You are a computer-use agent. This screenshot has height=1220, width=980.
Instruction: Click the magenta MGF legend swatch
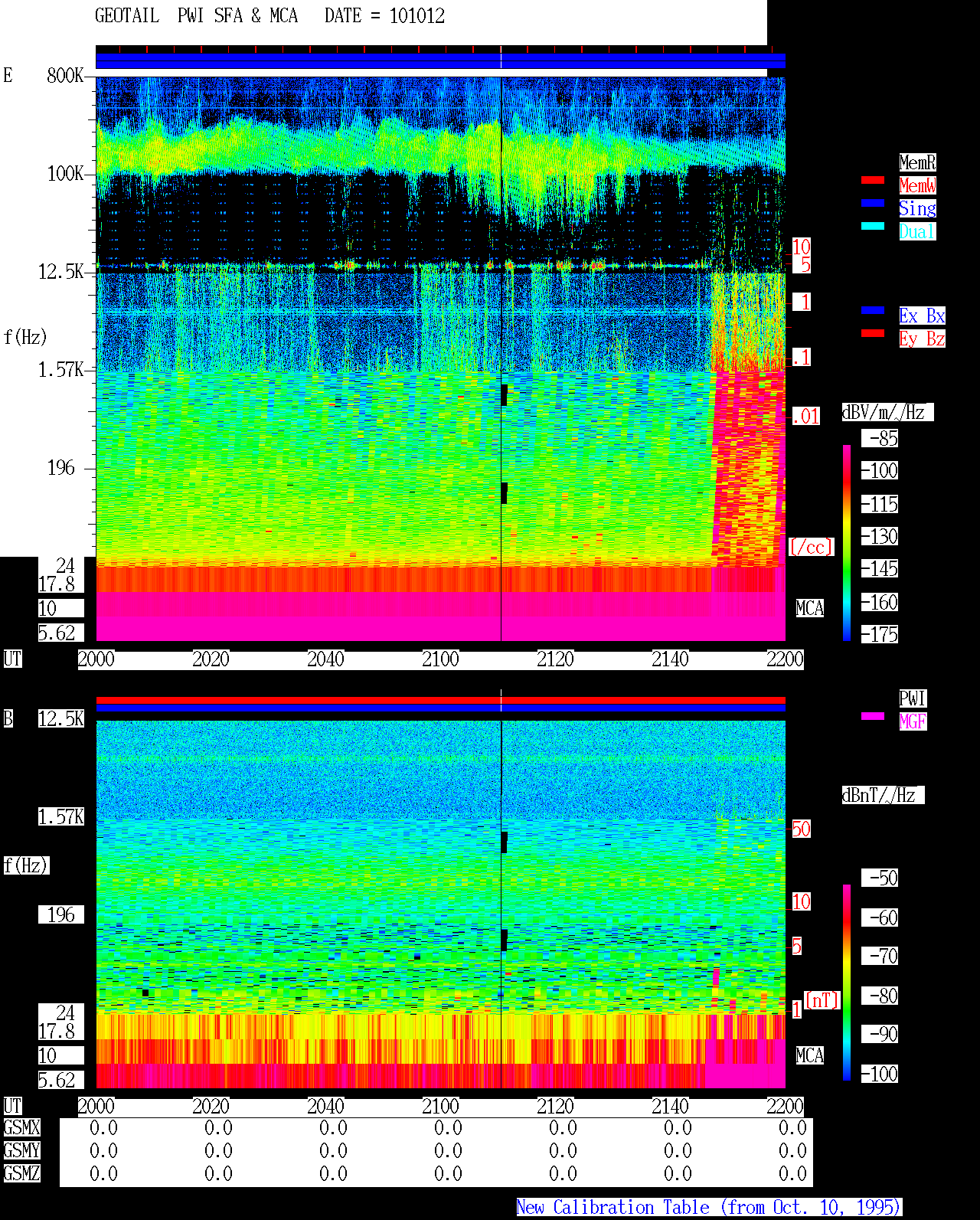(x=873, y=716)
